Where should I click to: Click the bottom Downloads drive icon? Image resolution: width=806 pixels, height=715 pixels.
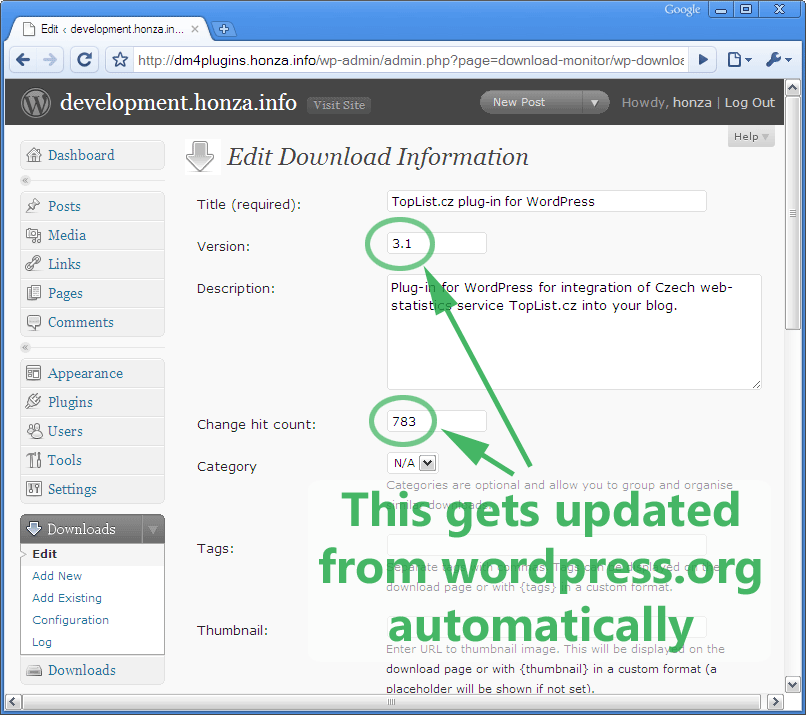coord(34,670)
